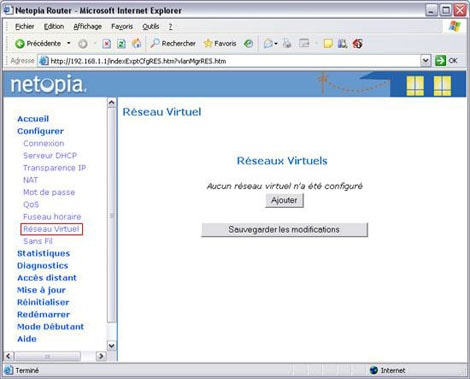
Task: Open the NAT configuration link
Action: click(x=30, y=180)
